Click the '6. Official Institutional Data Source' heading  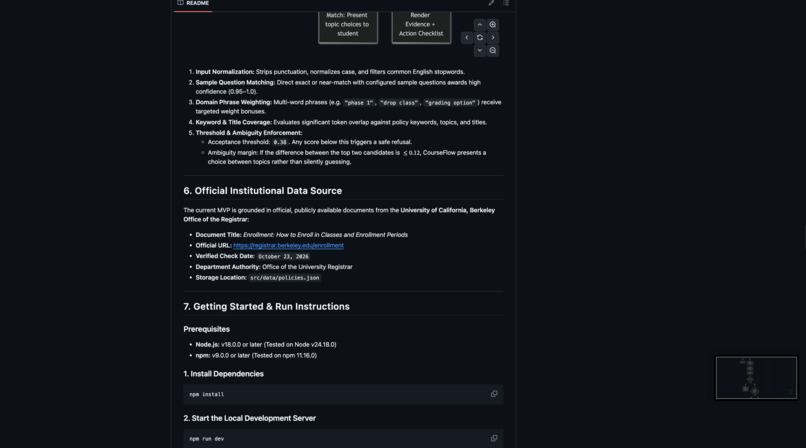point(263,191)
